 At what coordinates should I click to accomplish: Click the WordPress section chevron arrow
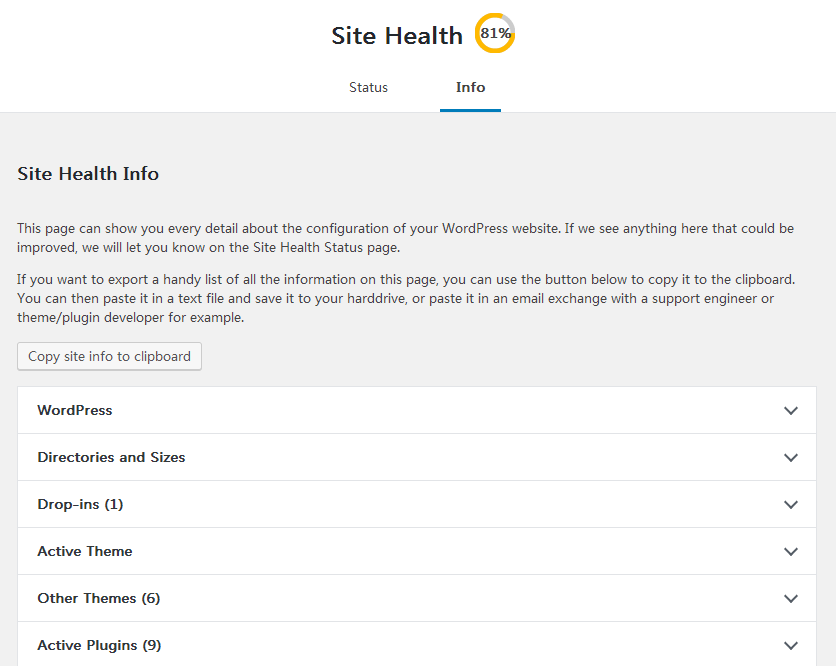click(791, 411)
